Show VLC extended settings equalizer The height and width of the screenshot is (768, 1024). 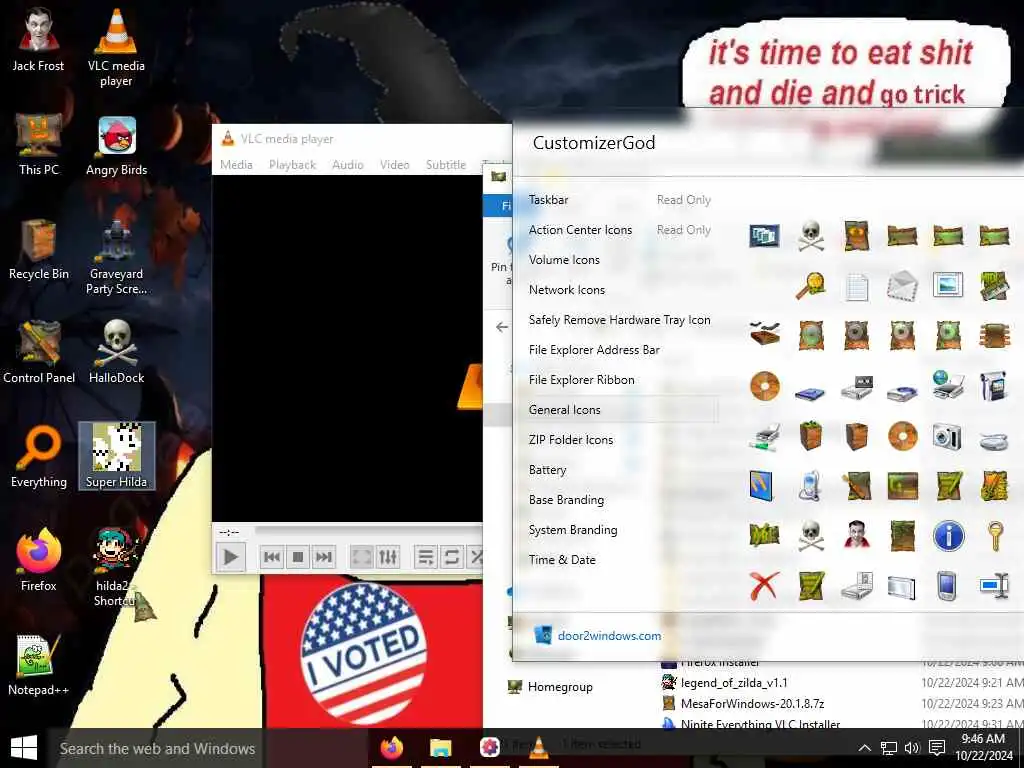point(388,557)
